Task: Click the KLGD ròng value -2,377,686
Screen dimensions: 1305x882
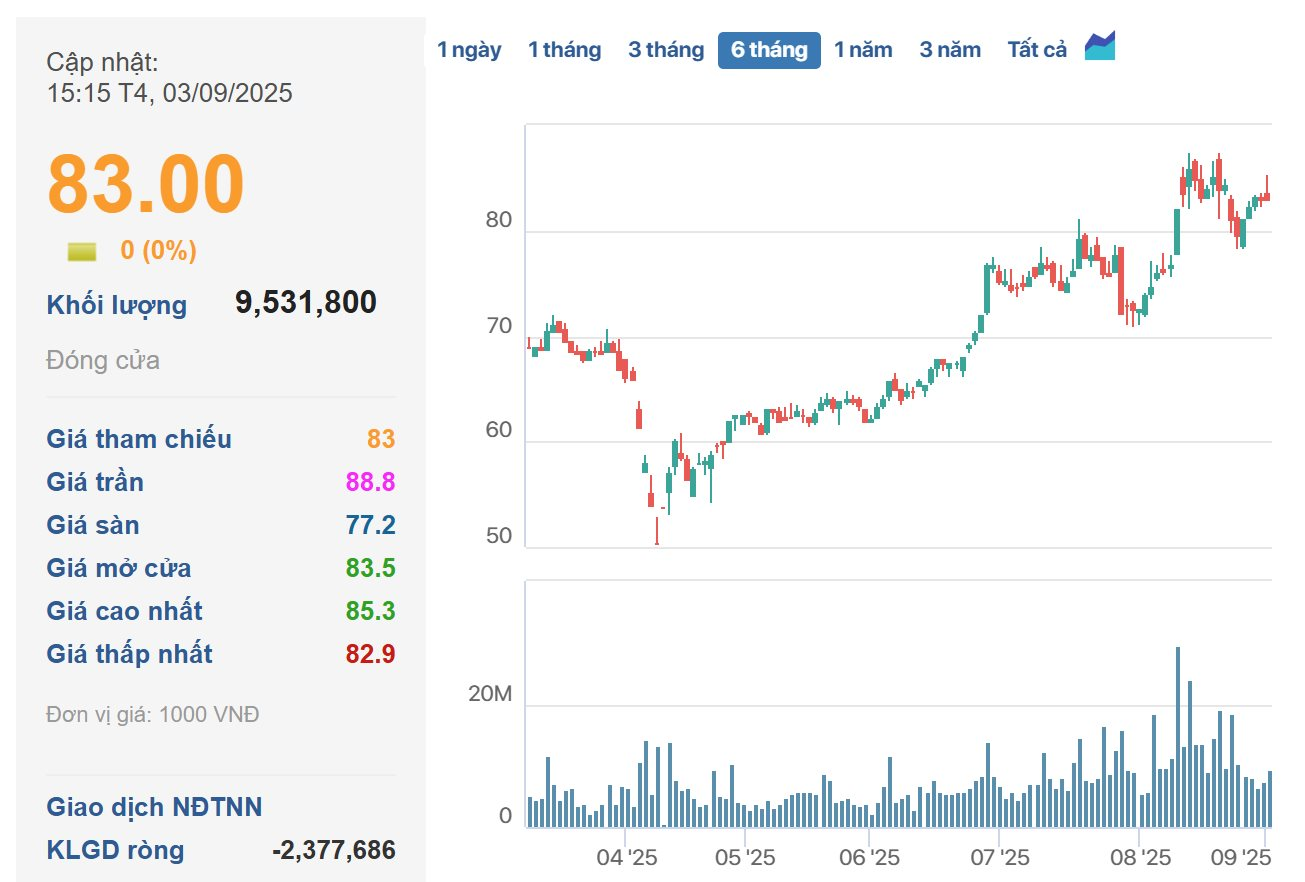Action: point(333,851)
